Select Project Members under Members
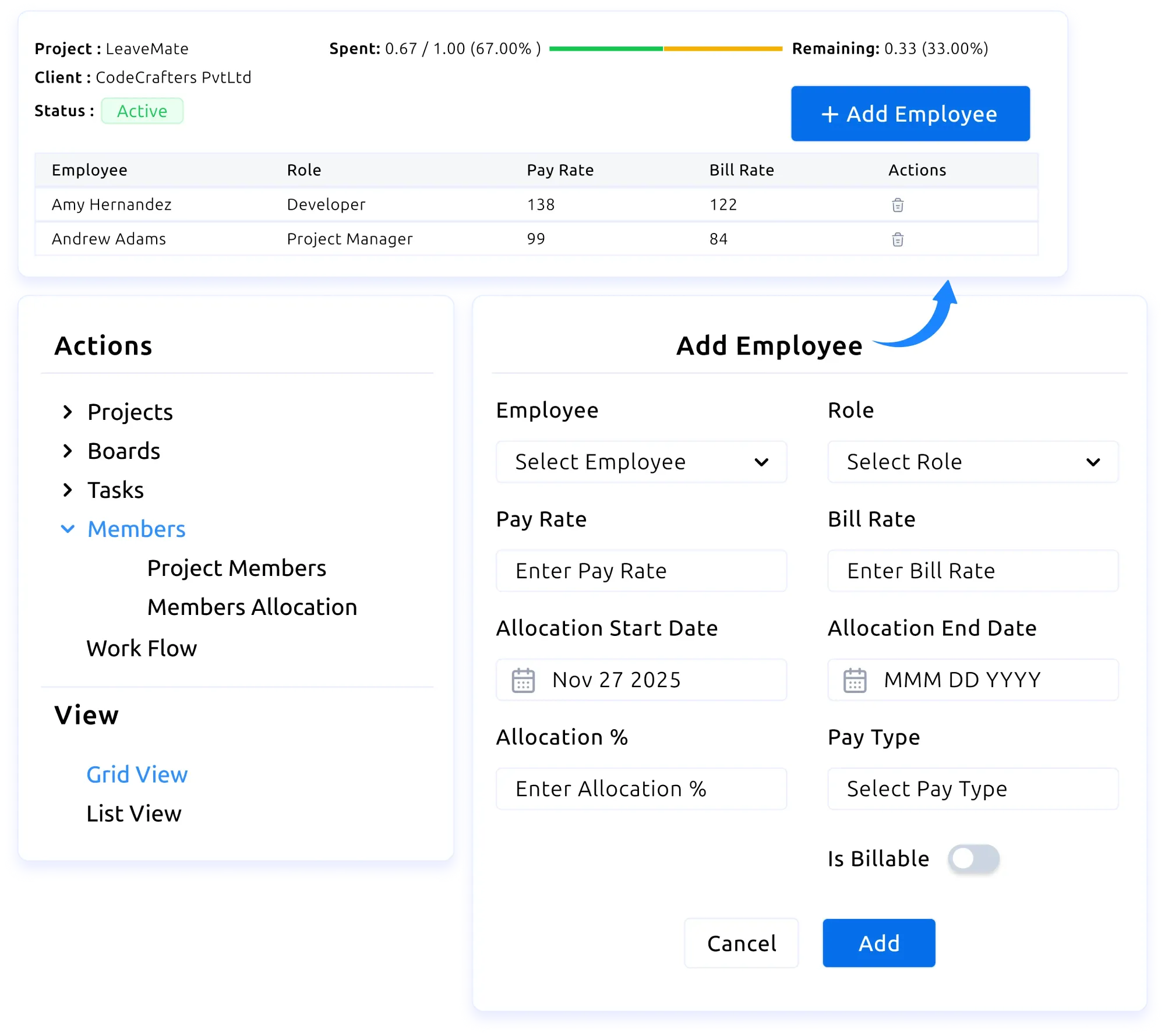The image size is (1165, 1036). (x=236, y=568)
